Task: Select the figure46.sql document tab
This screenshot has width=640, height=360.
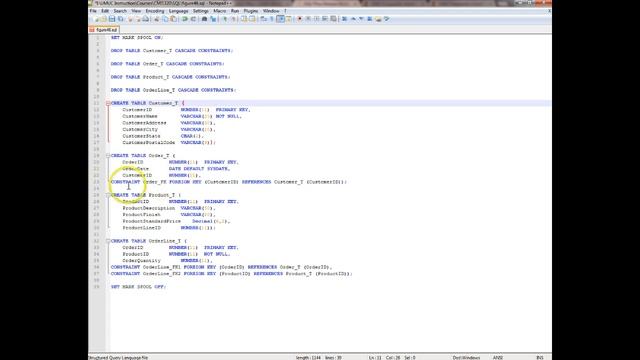Action: (x=104, y=30)
